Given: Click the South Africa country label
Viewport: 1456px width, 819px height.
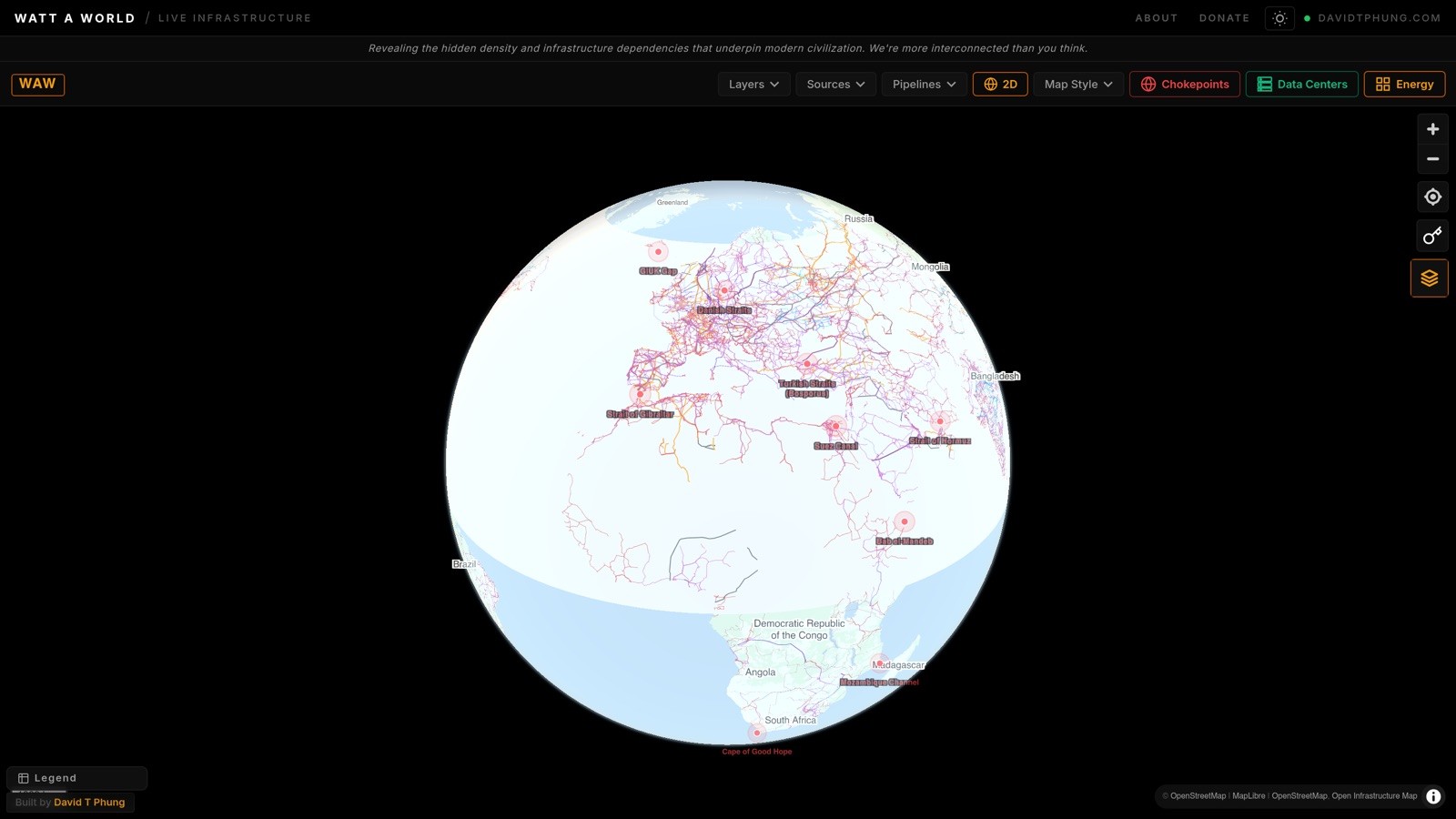Looking at the screenshot, I should [x=791, y=720].
